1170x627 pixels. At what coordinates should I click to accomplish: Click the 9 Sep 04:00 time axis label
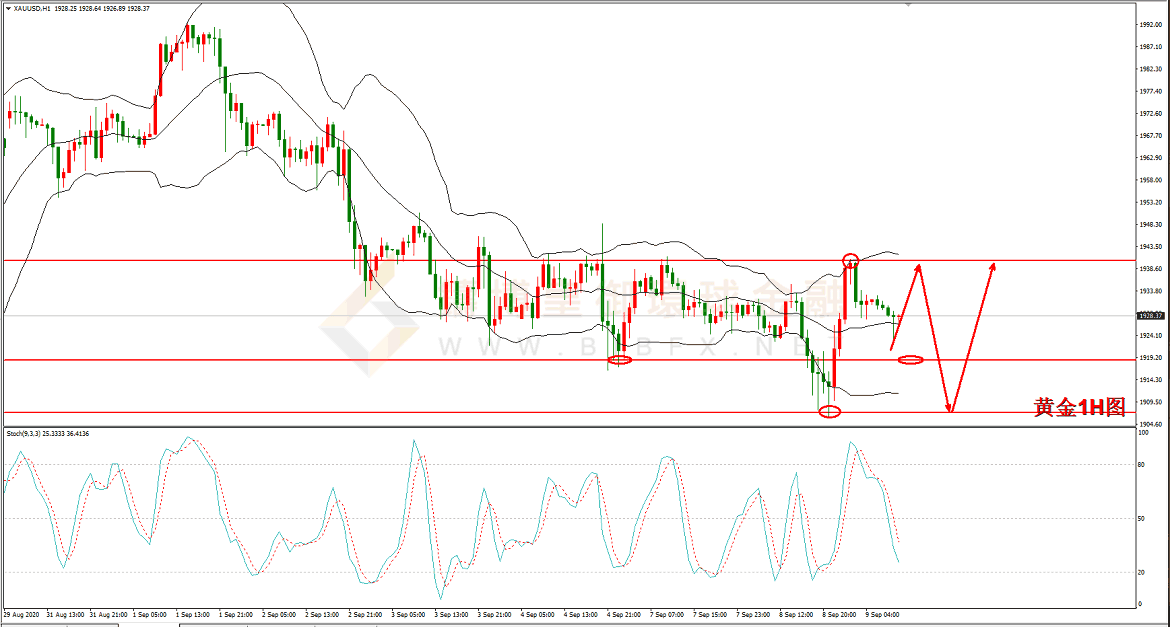[883, 614]
